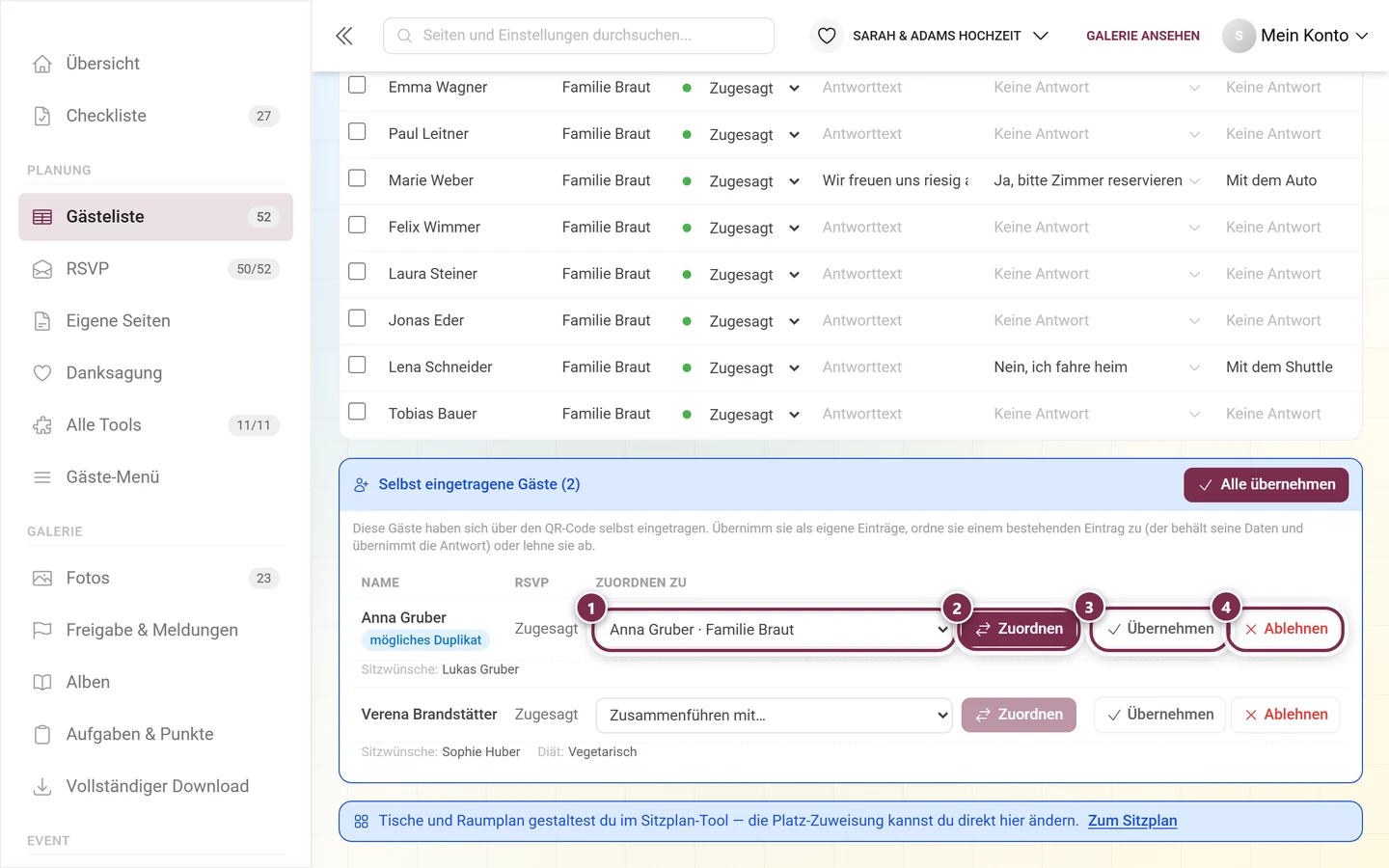Image resolution: width=1389 pixels, height=868 pixels.
Task: Follow the Zum Sitzplan link
Action: pyautogui.click(x=1132, y=821)
